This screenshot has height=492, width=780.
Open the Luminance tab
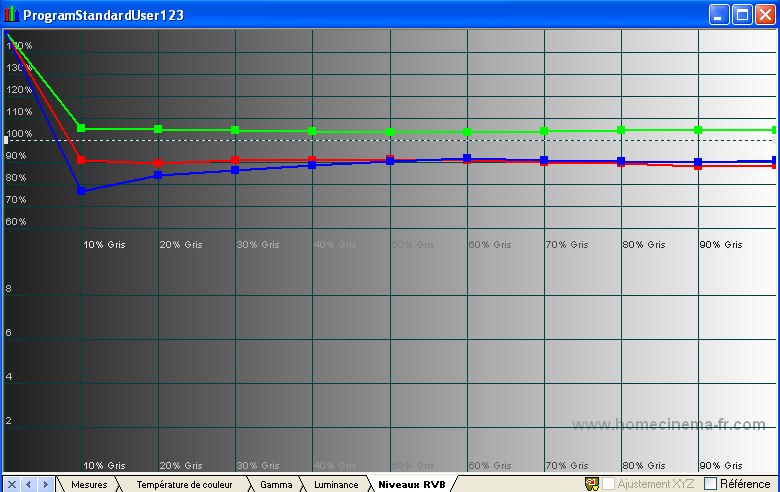click(x=336, y=485)
